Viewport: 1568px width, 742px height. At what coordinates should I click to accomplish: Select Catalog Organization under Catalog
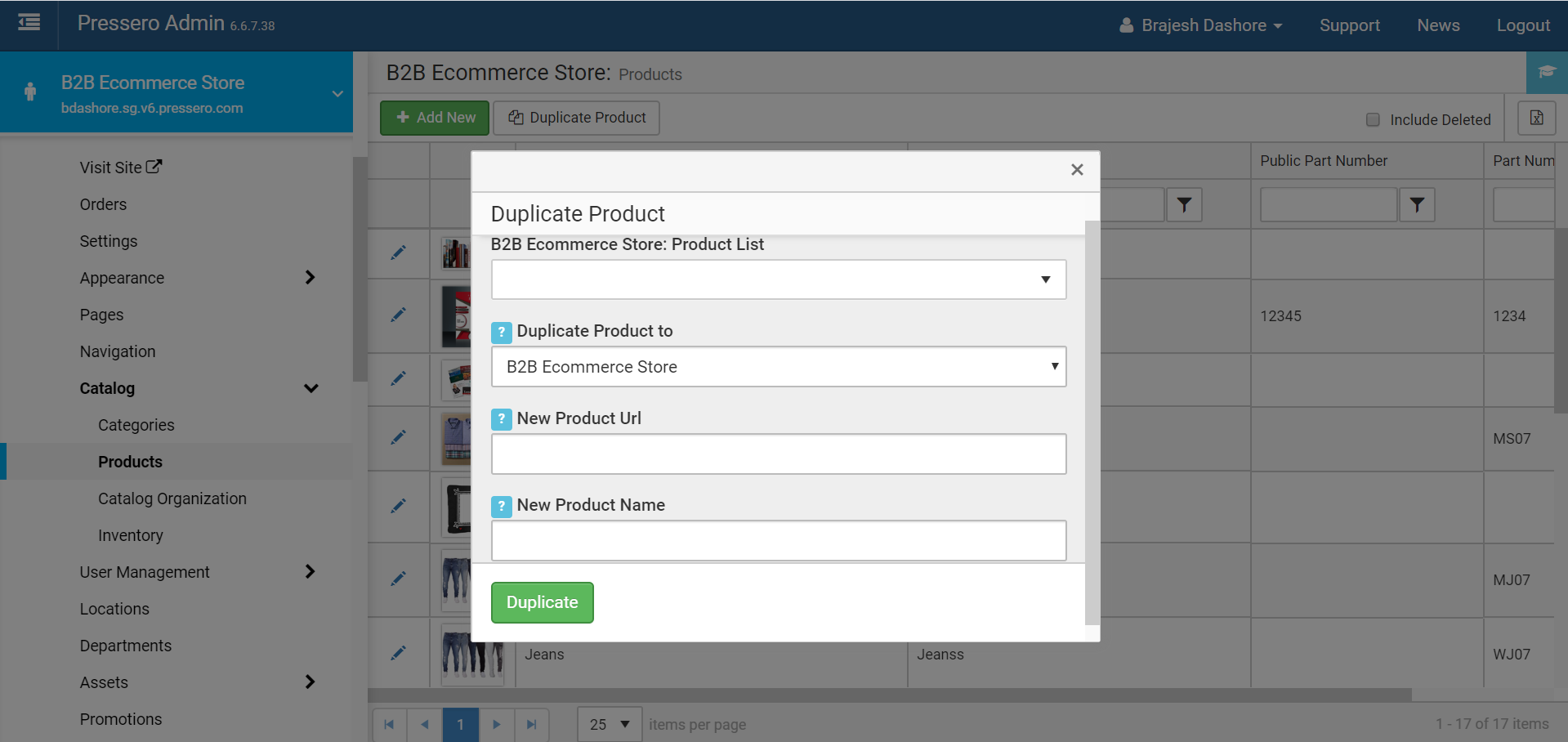172,498
